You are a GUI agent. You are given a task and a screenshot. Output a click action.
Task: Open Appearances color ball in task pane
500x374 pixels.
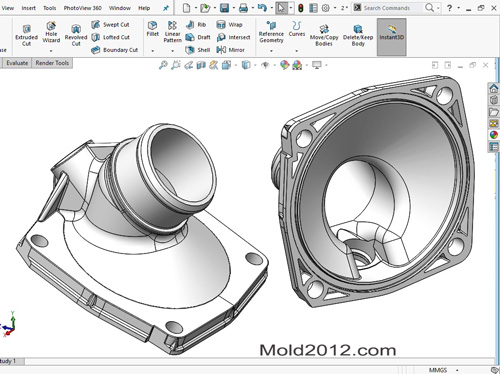point(494,135)
